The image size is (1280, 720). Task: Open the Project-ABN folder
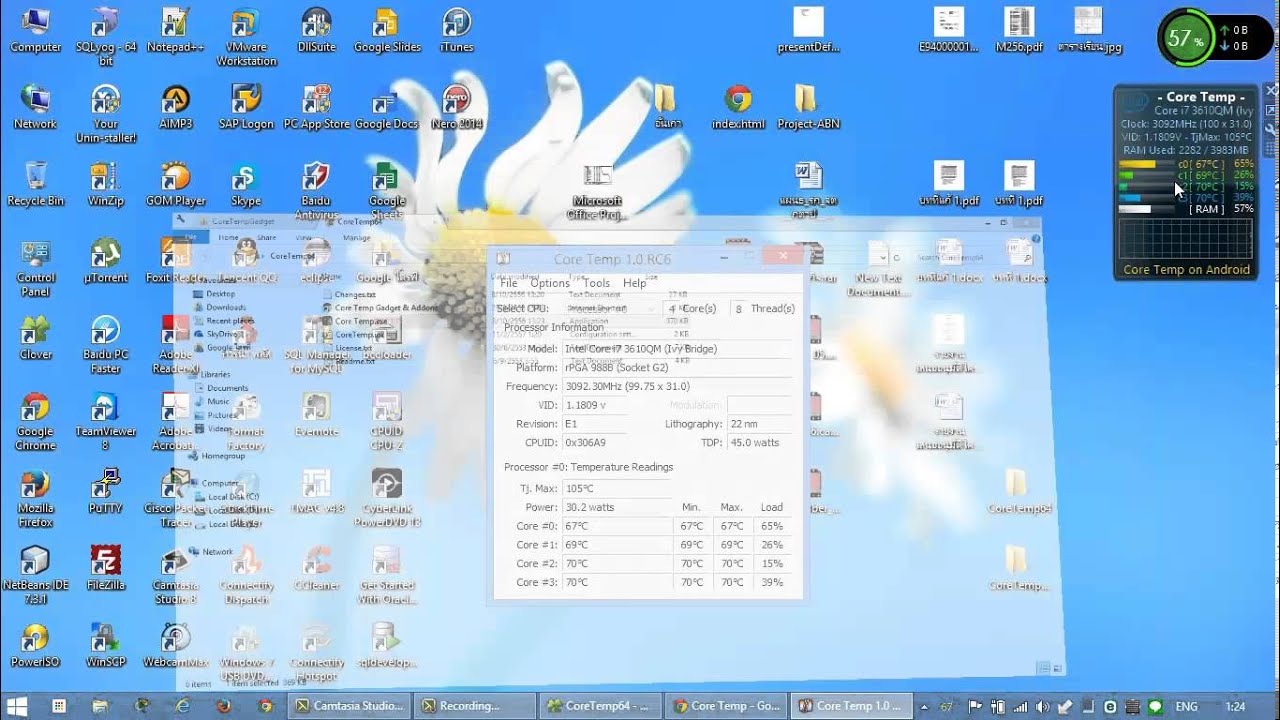pyautogui.click(x=807, y=107)
